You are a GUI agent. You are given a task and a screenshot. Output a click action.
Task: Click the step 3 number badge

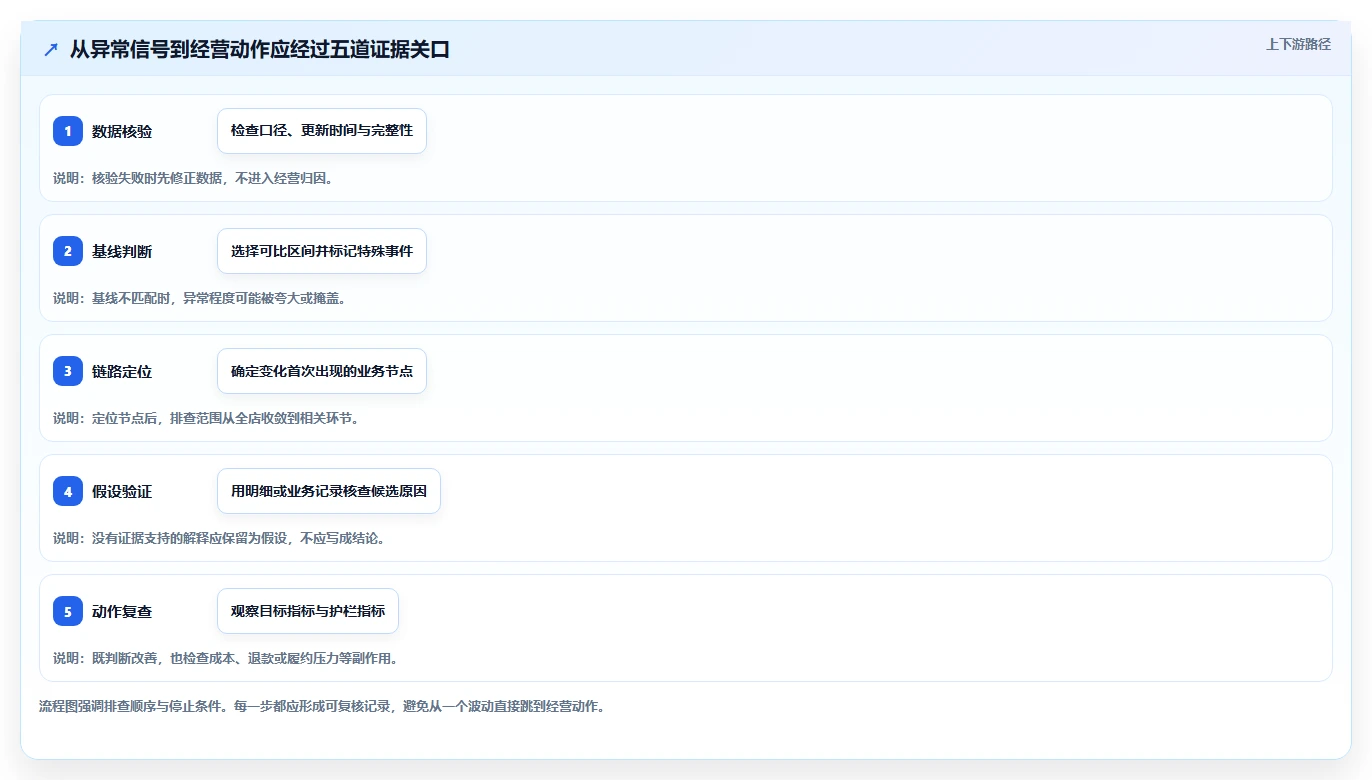click(x=68, y=371)
